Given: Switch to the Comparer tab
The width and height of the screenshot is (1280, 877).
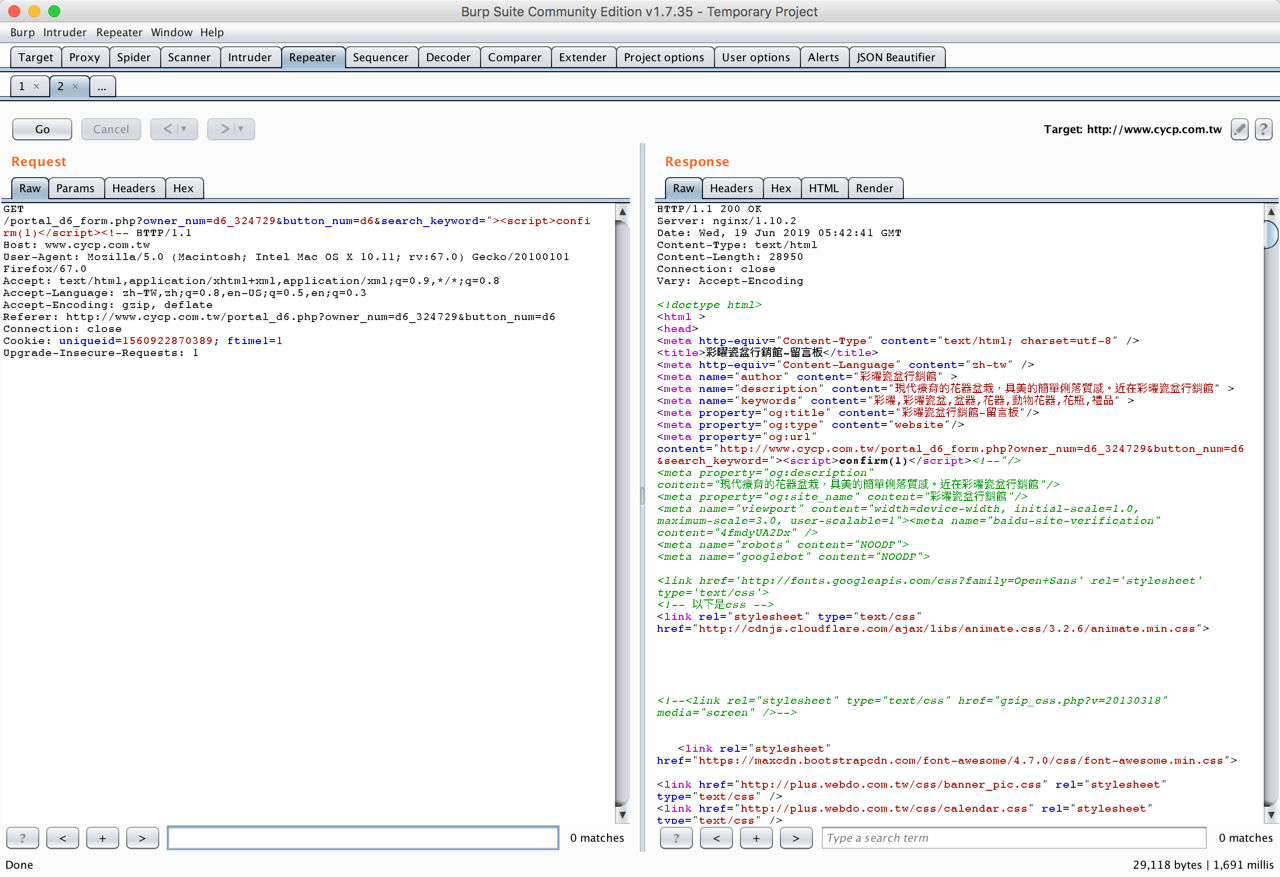Looking at the screenshot, I should 515,57.
